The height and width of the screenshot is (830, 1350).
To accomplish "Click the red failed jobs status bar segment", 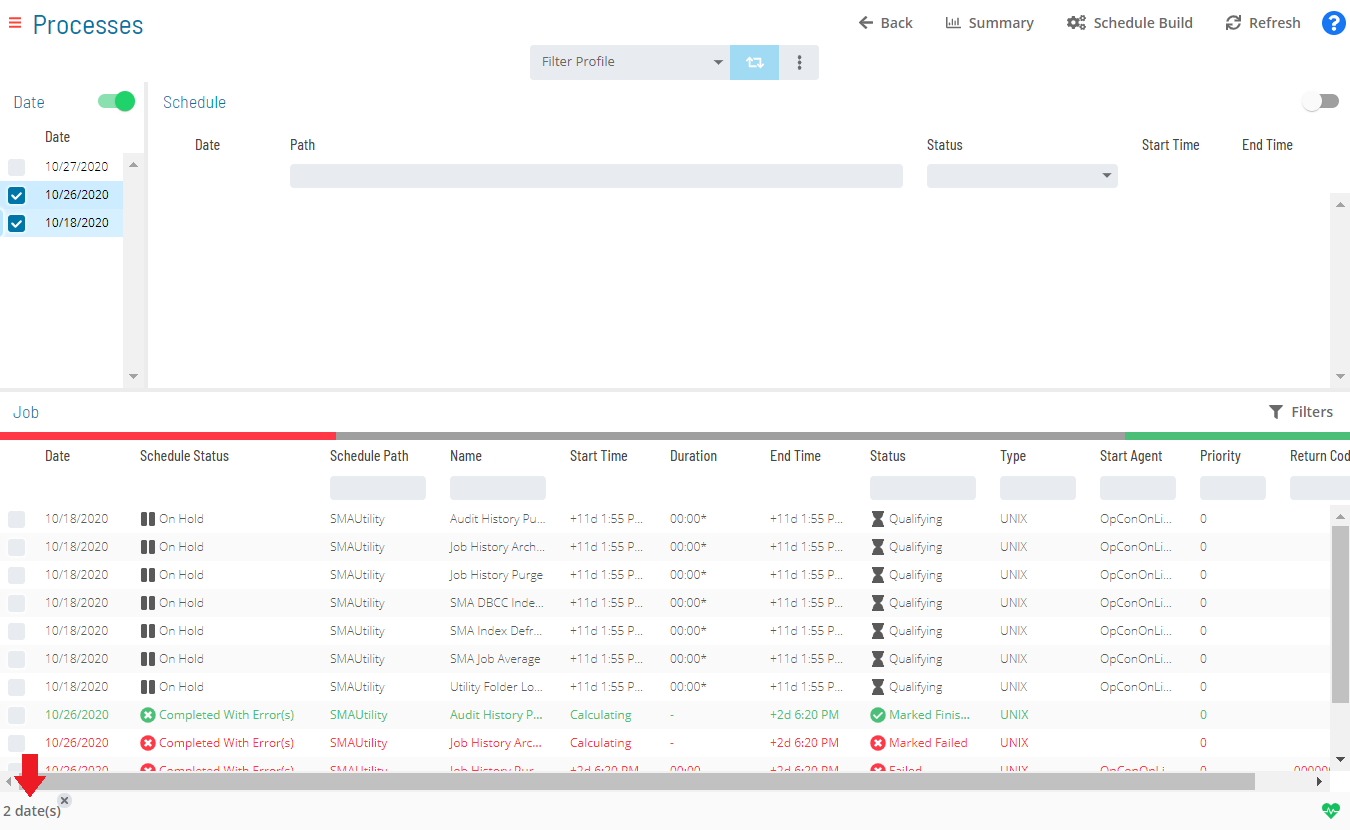I will point(168,436).
